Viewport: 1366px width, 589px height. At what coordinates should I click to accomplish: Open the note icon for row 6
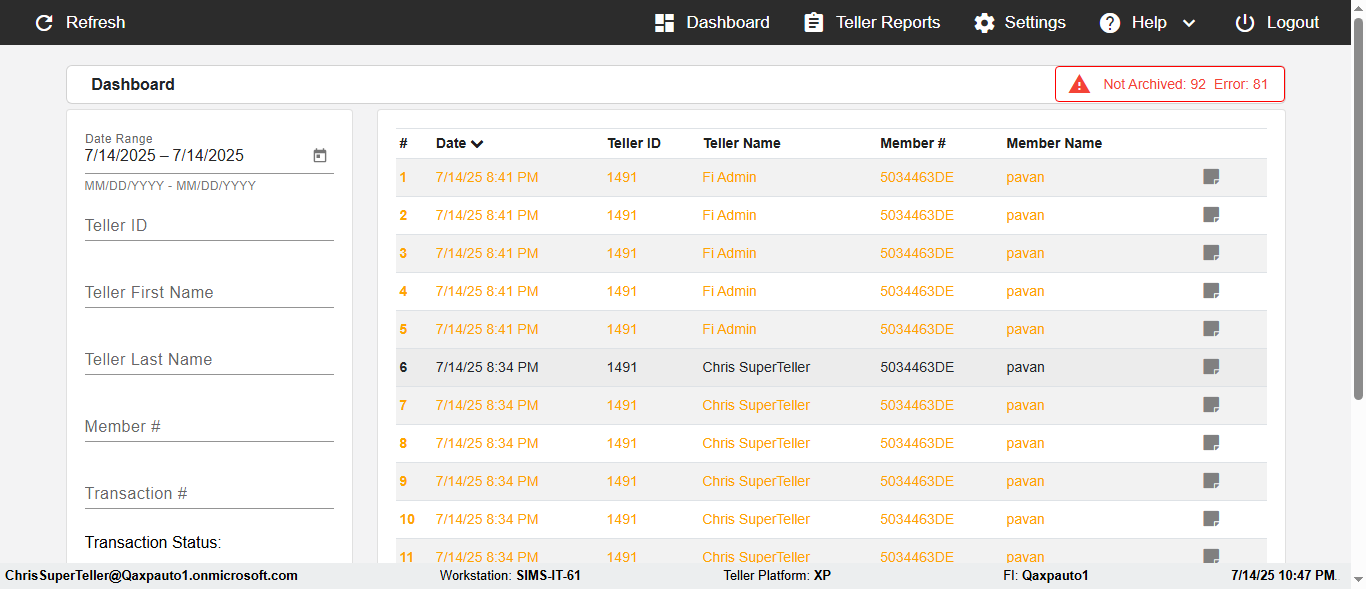tap(1211, 367)
